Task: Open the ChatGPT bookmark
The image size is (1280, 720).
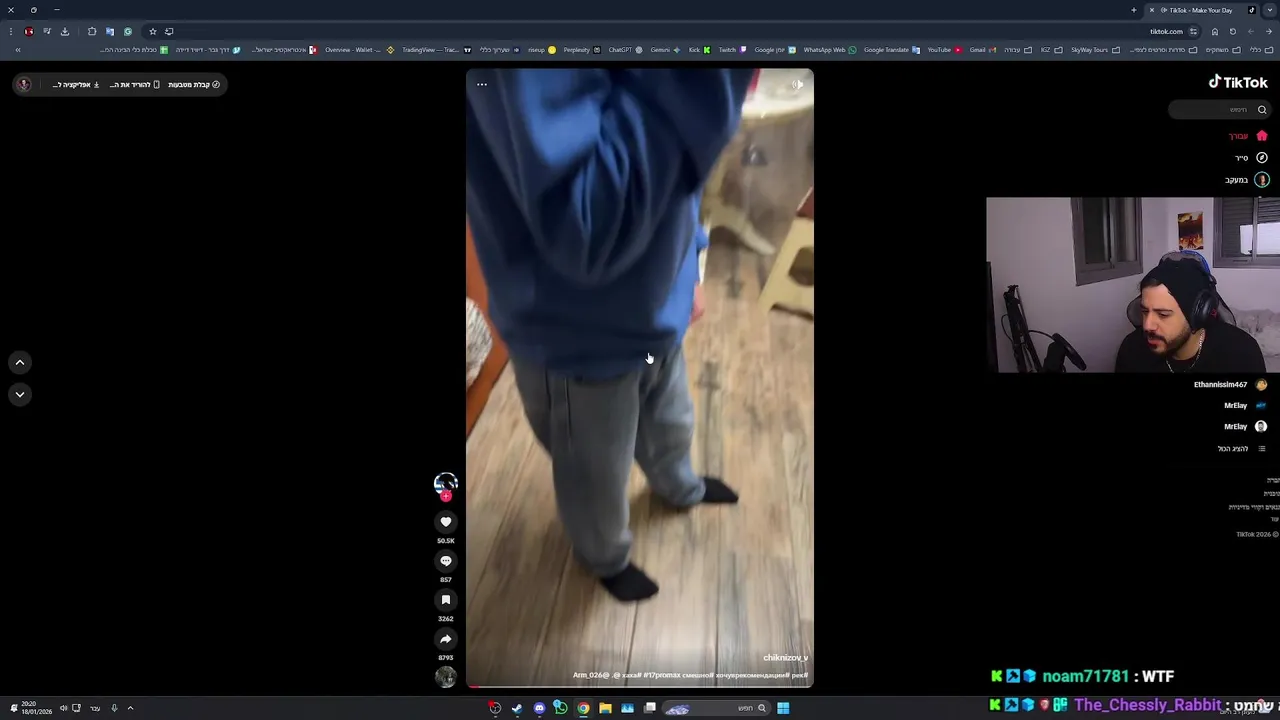Action: click(x=625, y=50)
